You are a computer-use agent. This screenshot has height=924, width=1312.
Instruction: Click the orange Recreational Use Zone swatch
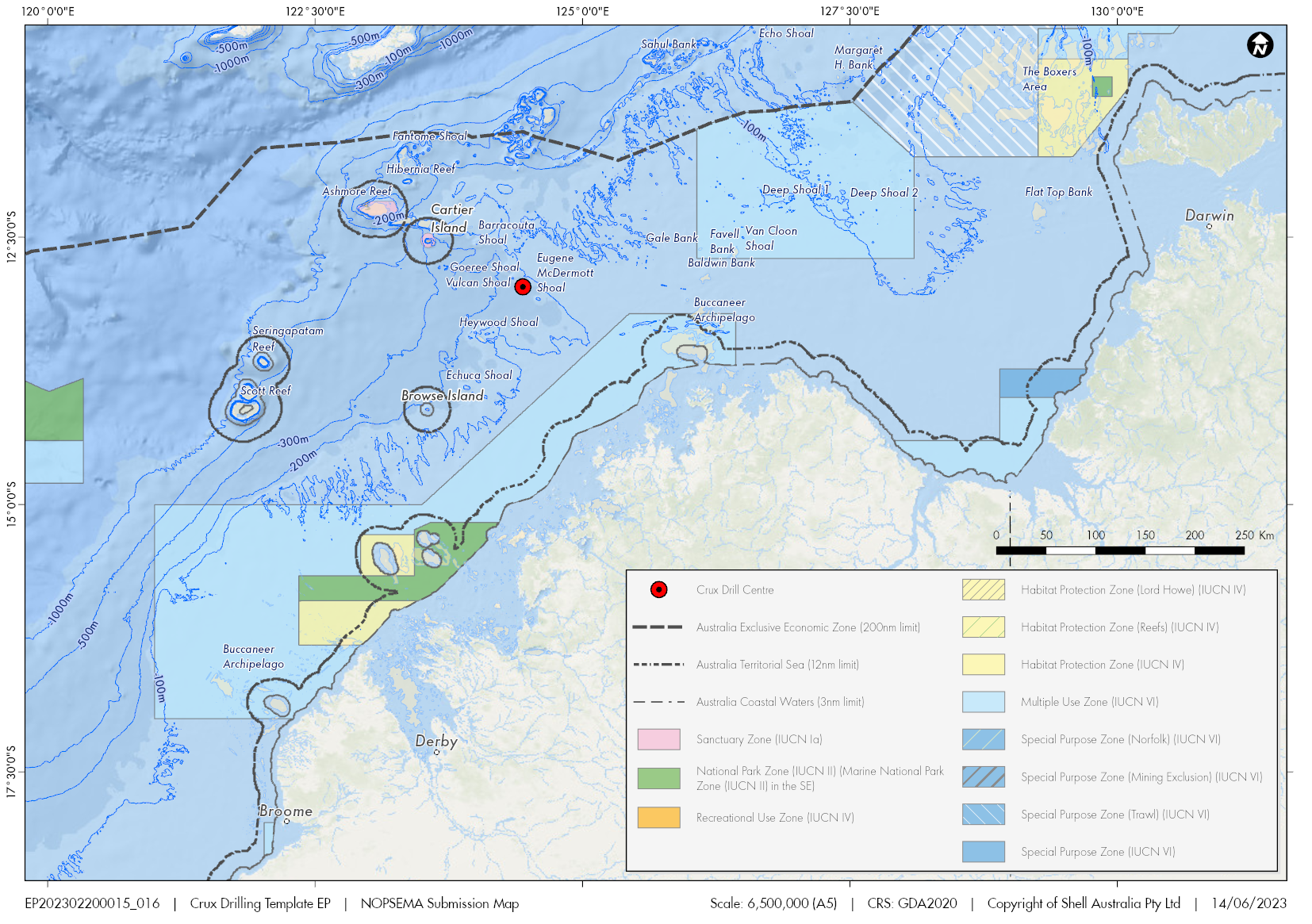[658, 817]
